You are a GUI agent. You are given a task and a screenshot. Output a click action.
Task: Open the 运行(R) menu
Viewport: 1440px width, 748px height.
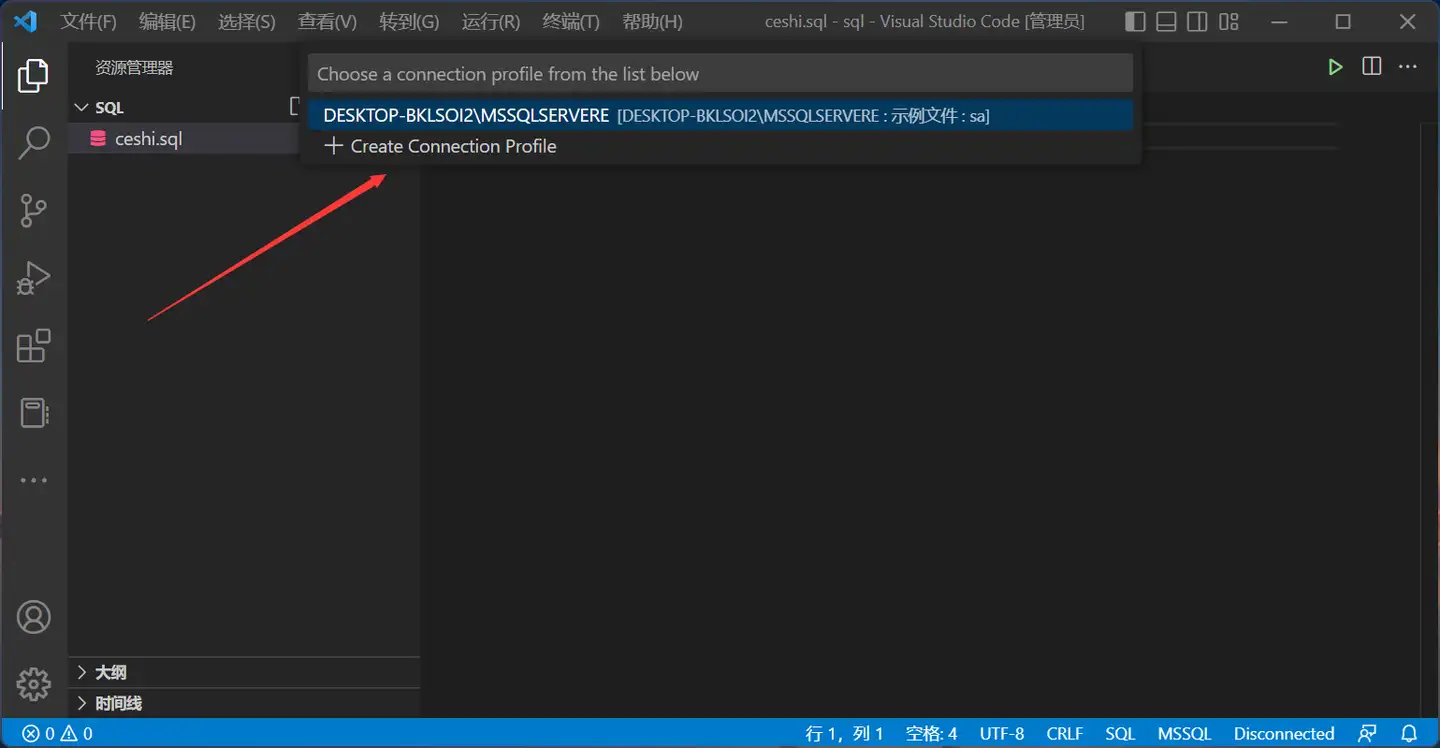pyautogui.click(x=491, y=21)
